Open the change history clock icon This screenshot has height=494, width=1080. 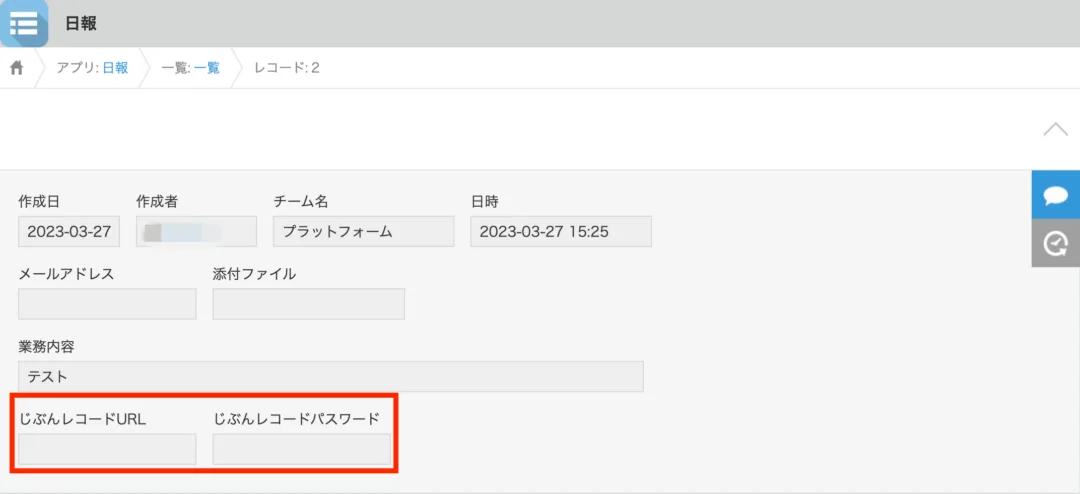pyautogui.click(x=1056, y=243)
